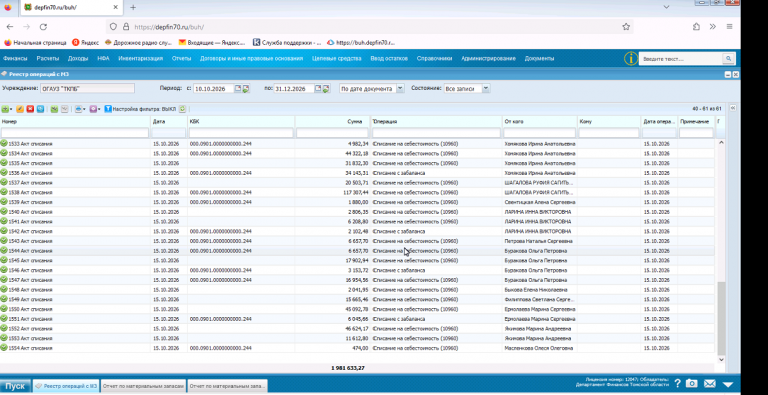This screenshot has width=768, height=395.
Task: Select the cell with amount 117 307,44
Action: coord(333,192)
